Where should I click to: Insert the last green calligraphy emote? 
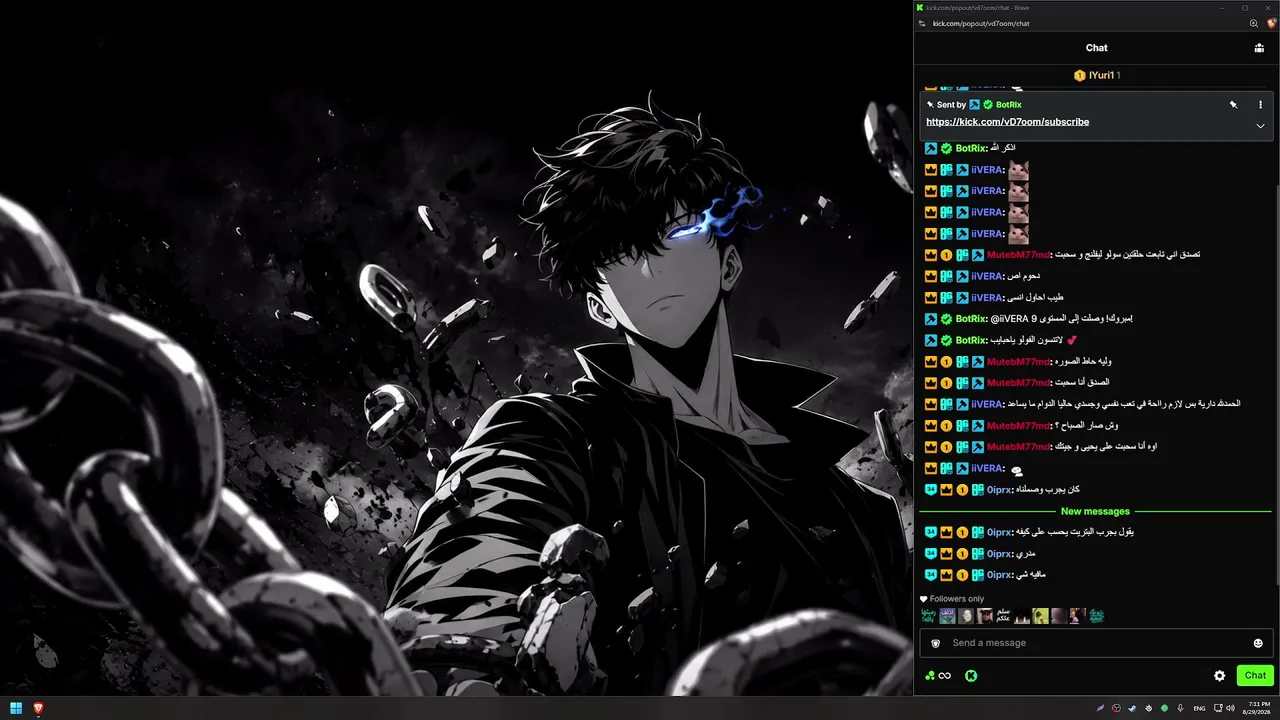point(1096,616)
